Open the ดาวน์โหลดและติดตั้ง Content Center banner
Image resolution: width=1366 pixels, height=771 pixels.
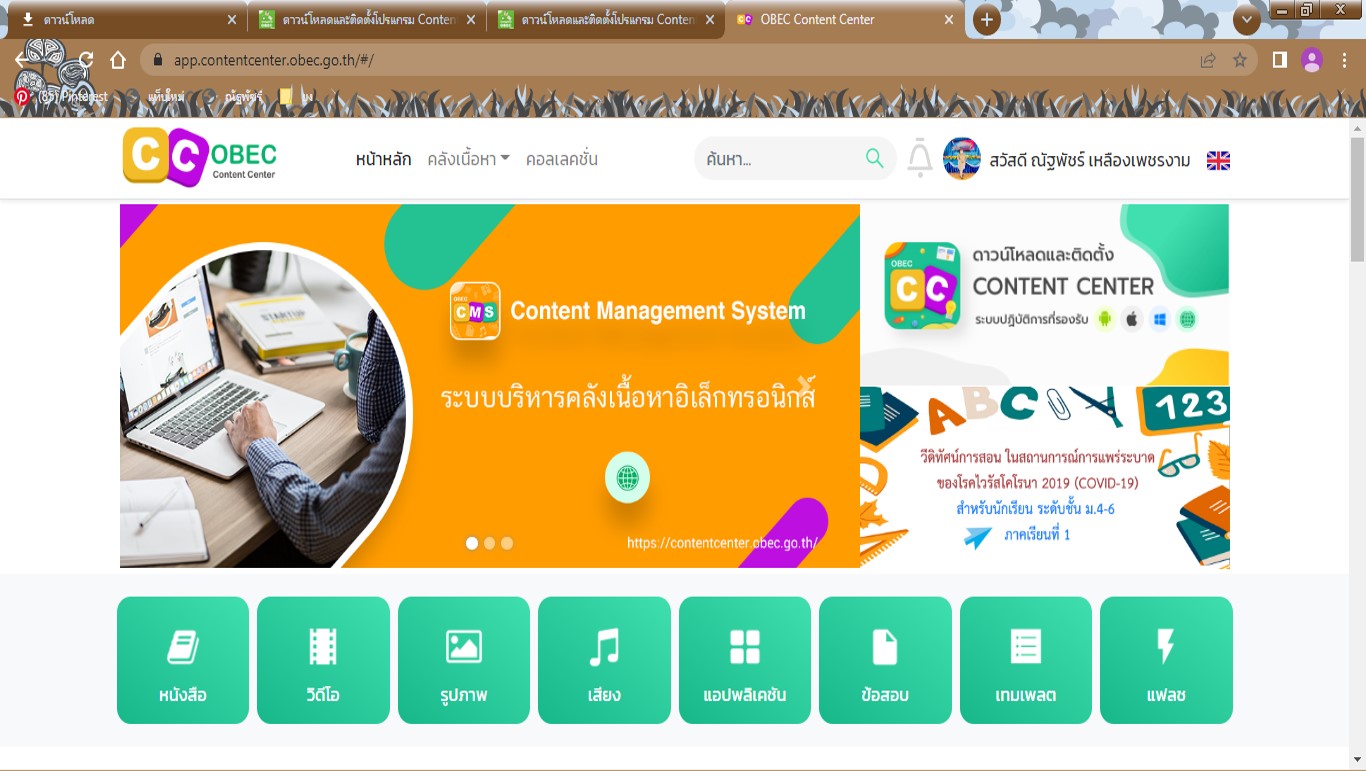tap(1045, 295)
